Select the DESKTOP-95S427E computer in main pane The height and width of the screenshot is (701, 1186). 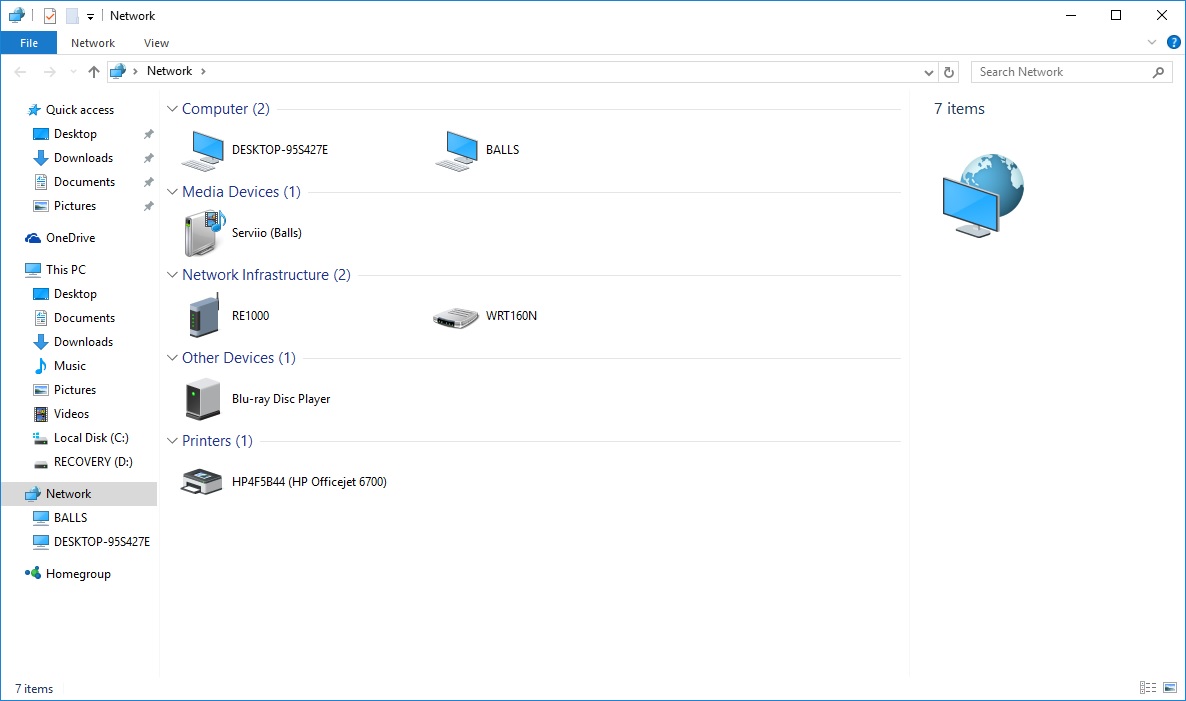[x=203, y=150]
